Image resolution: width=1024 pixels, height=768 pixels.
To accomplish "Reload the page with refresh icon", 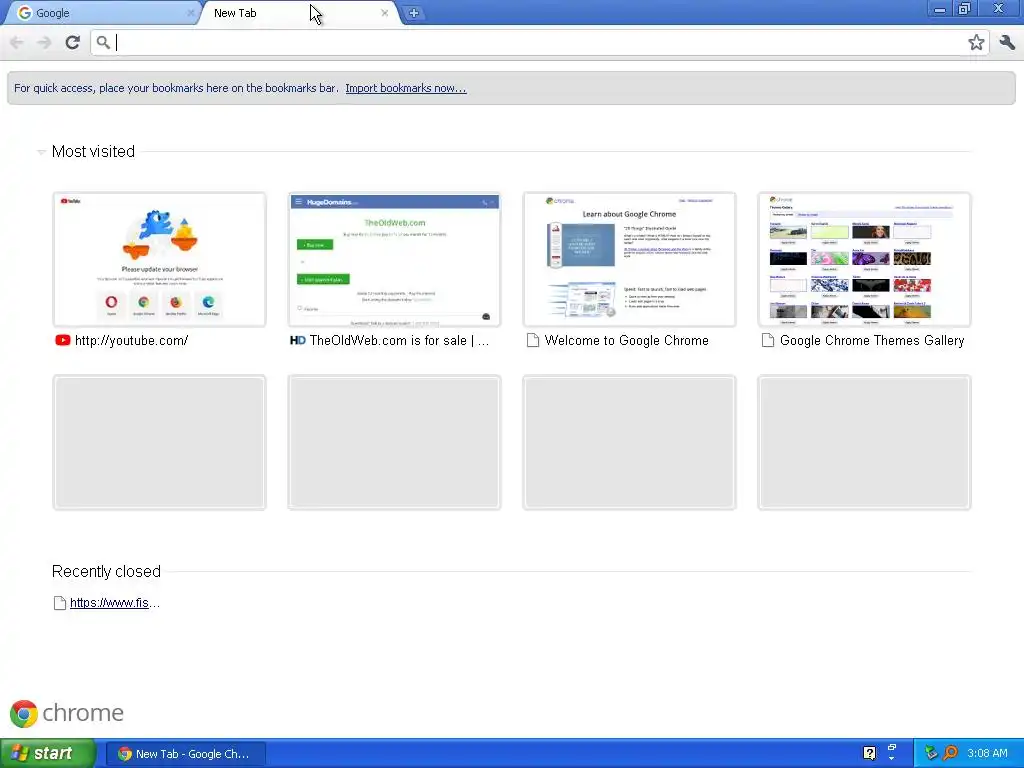I will click(x=72, y=42).
